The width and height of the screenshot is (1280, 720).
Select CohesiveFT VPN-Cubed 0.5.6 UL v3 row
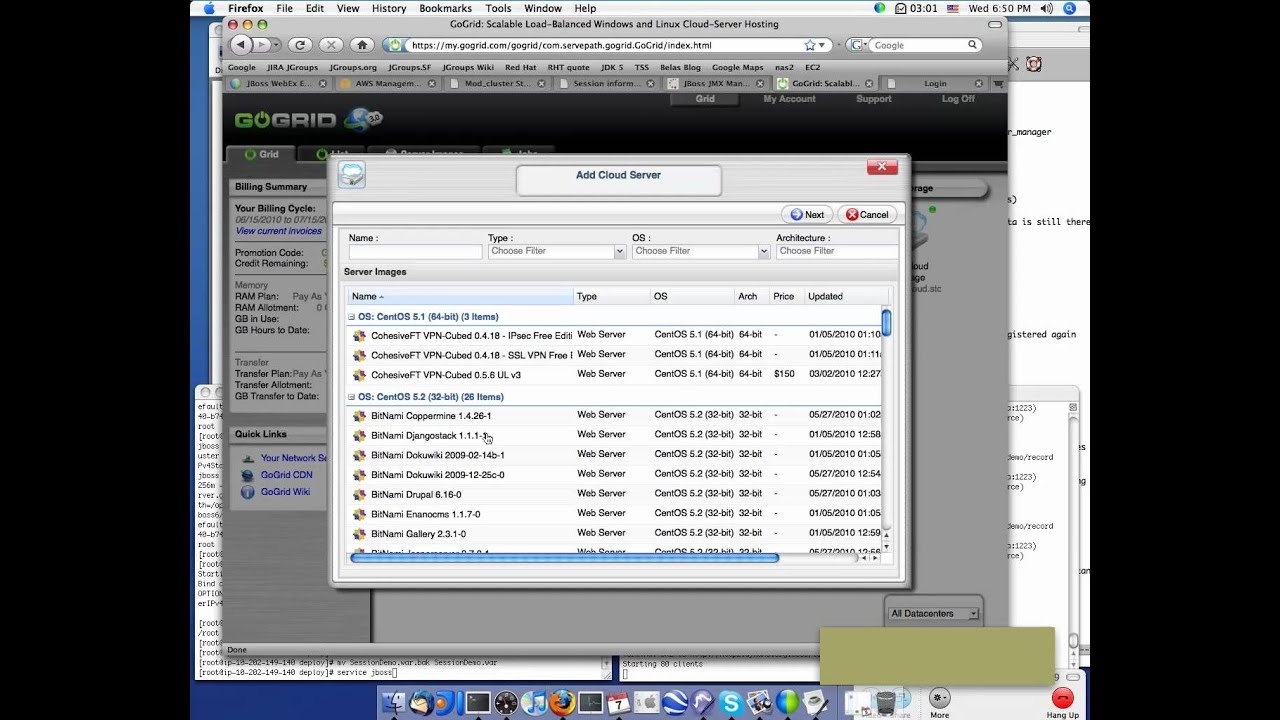point(615,374)
